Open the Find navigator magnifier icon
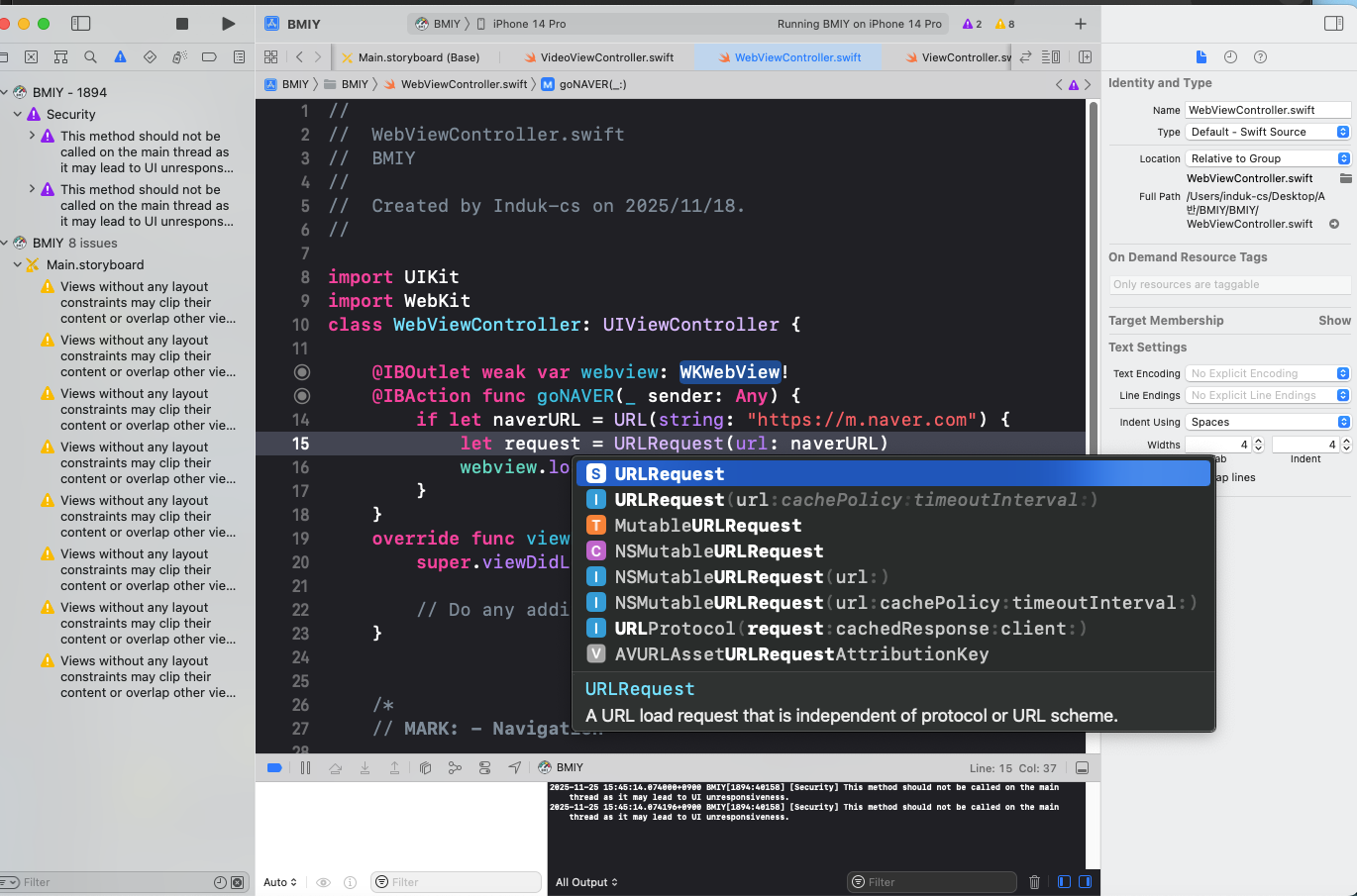The image size is (1357, 896). coord(90,57)
